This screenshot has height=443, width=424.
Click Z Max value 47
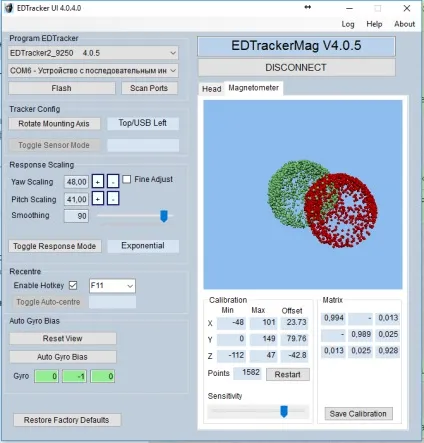263,355
